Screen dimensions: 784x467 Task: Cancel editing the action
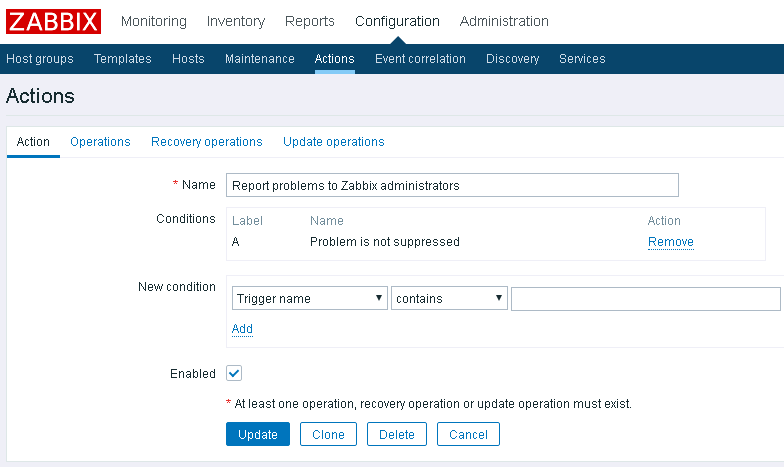468,434
